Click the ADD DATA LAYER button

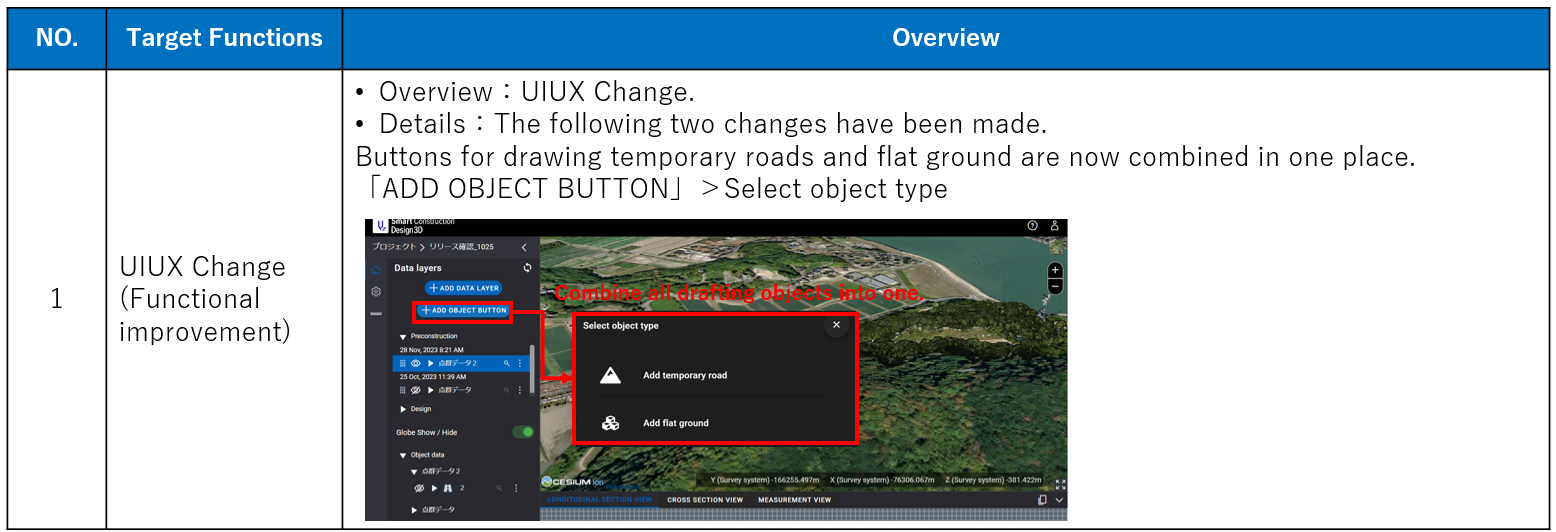(463, 288)
